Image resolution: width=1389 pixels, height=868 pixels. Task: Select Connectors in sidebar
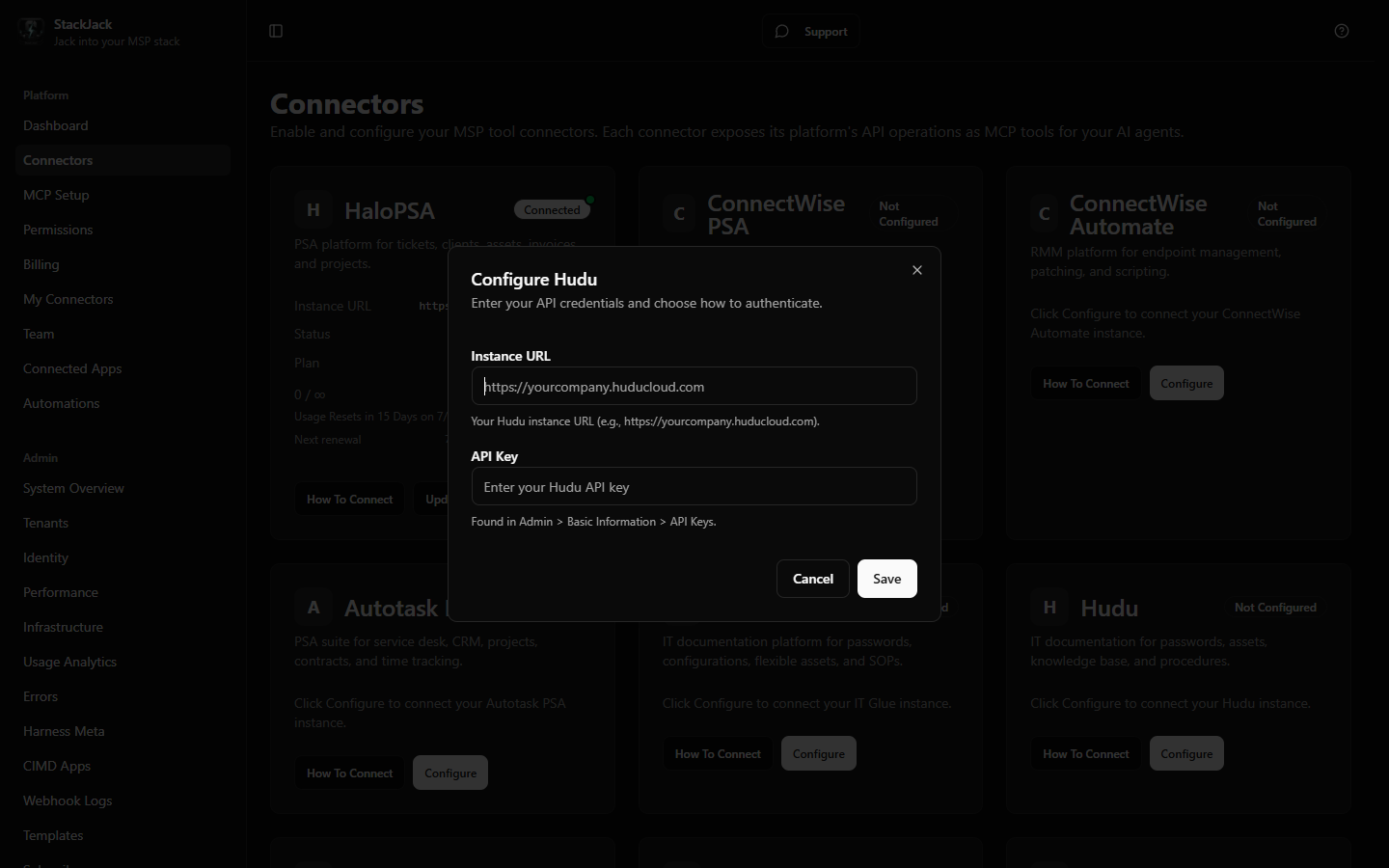[123, 160]
